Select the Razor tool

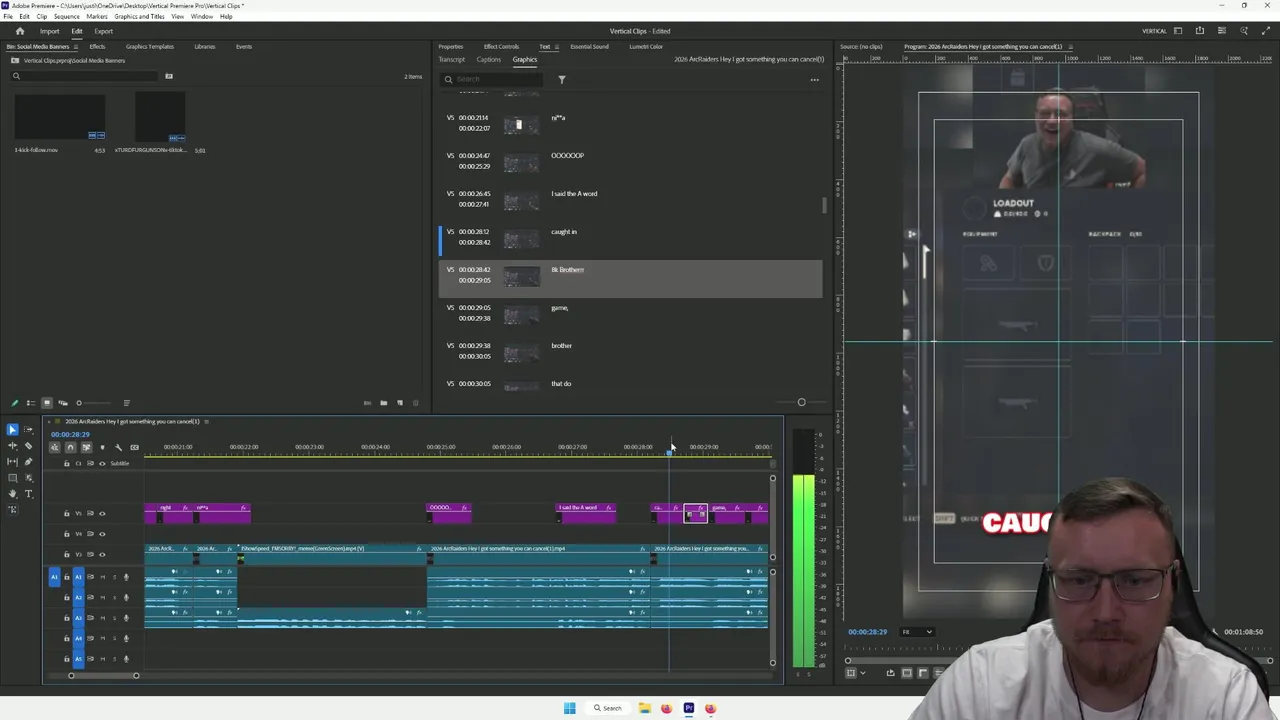coord(28,445)
